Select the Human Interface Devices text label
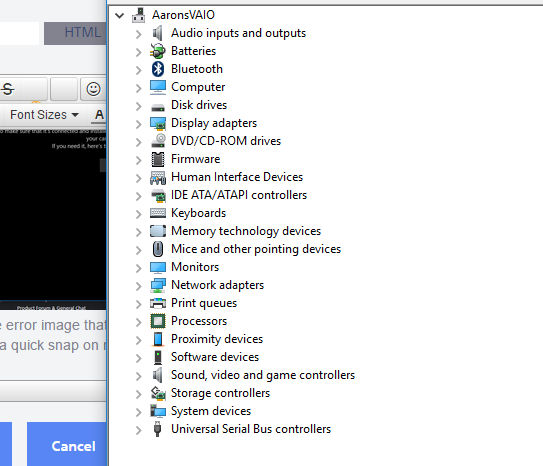Screen dimensions: 543x466 237,177
